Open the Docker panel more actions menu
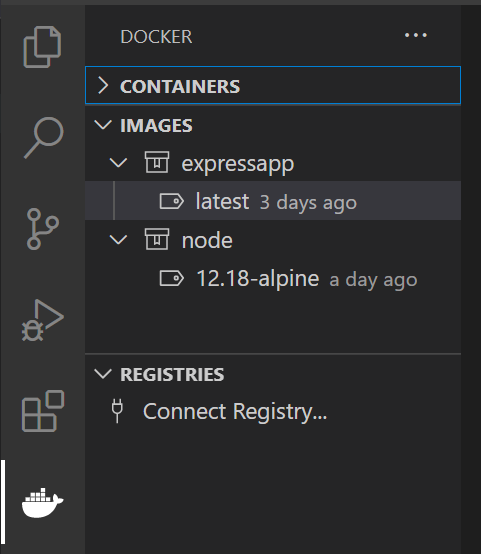The image size is (481, 554). pyautogui.click(x=416, y=35)
